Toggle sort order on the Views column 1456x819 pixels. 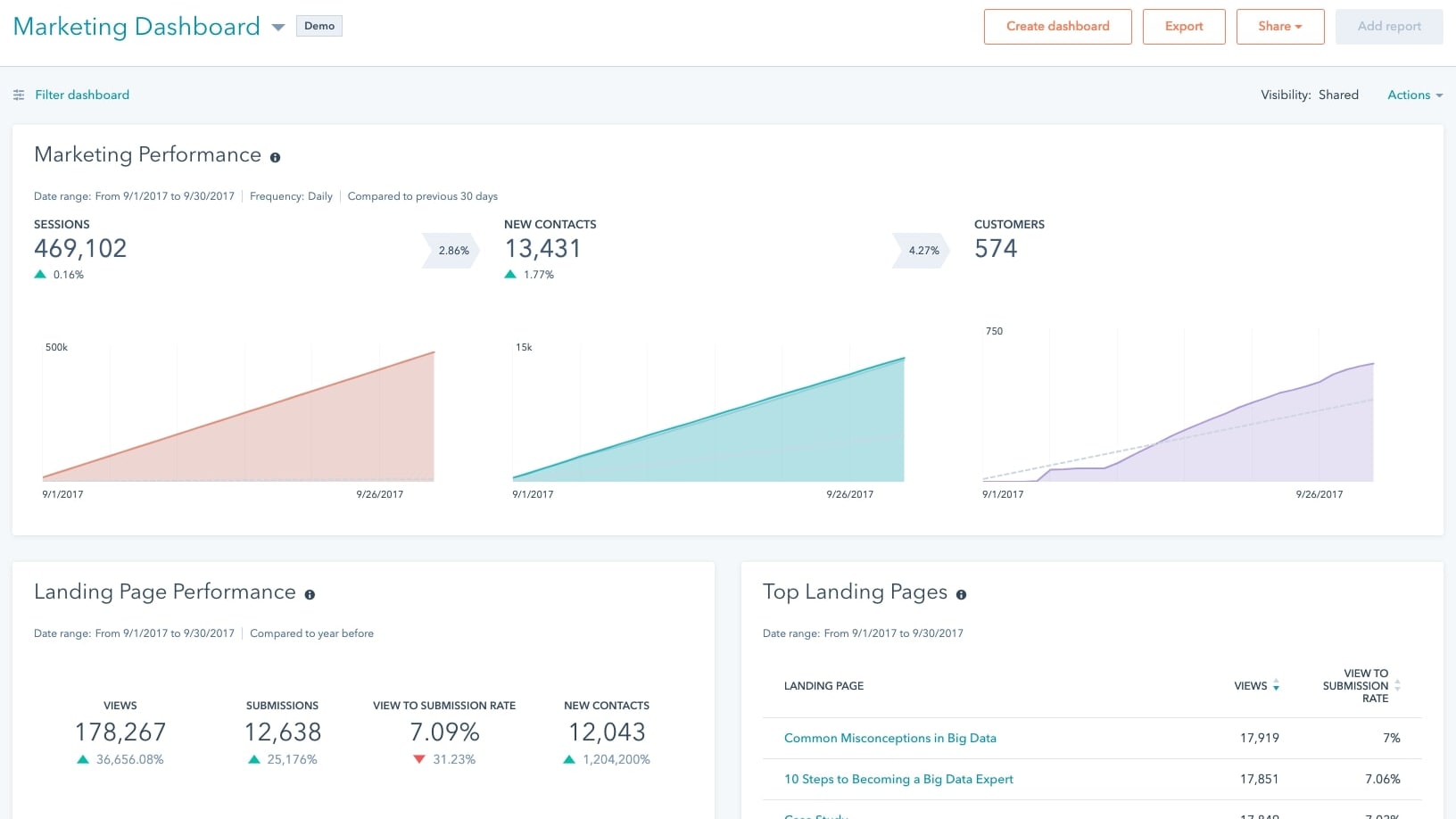(1276, 686)
